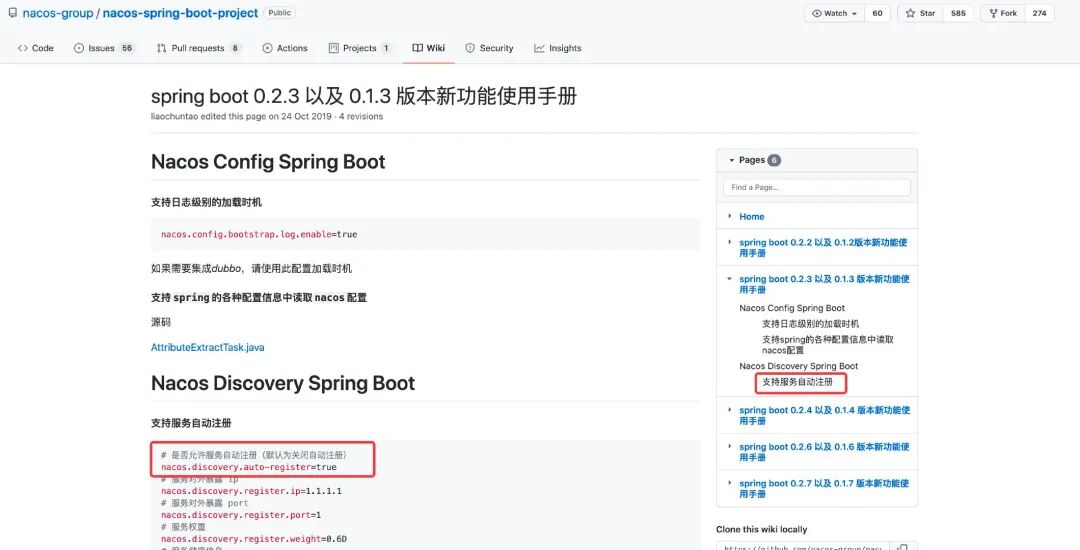Open the AttributeExtractTask.java link
The image size is (1080, 550).
click(x=207, y=348)
